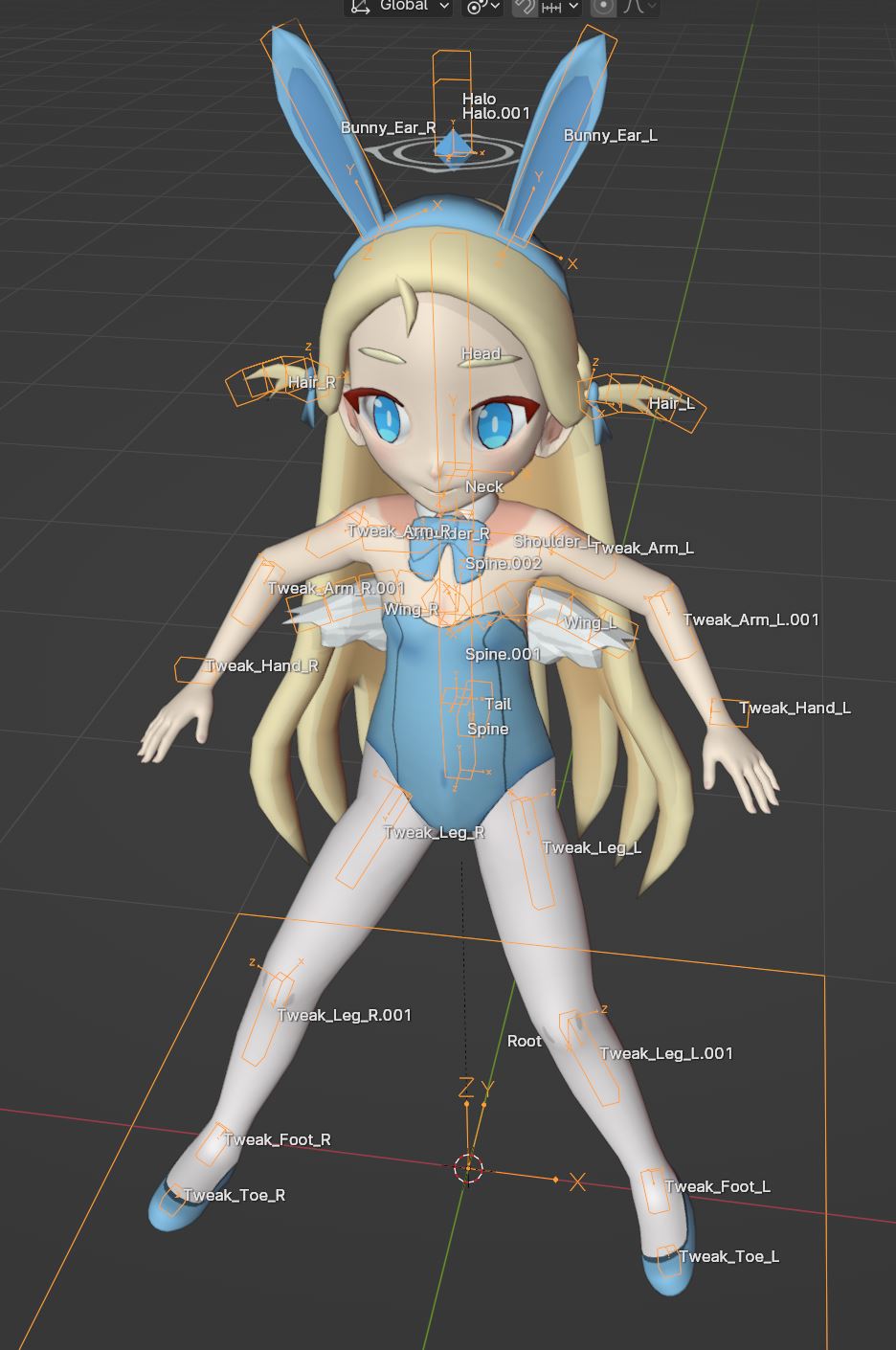Click the Neck bone label
The height and width of the screenshot is (1350, 896).
(483, 486)
